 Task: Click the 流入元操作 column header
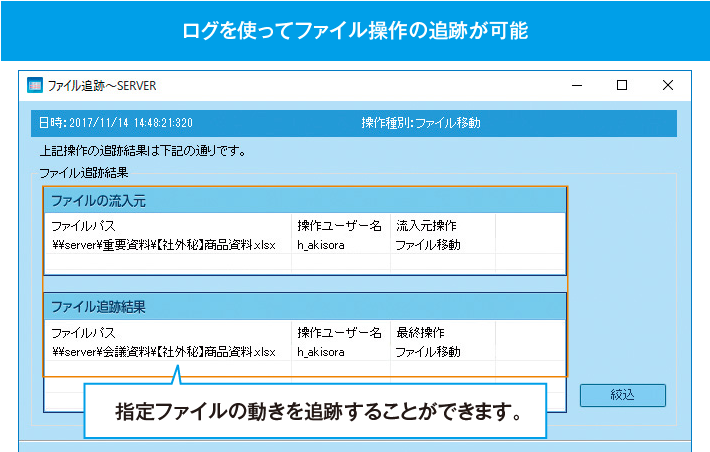pos(426,226)
